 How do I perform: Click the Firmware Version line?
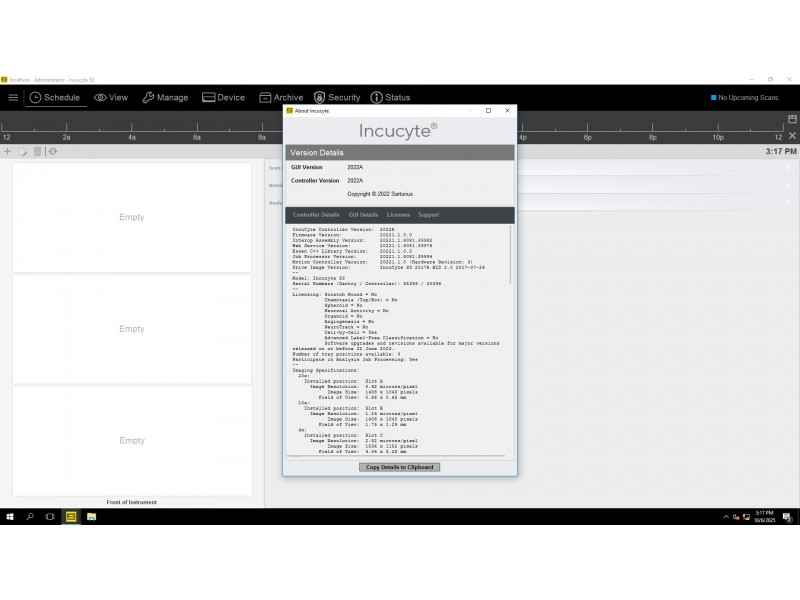coord(352,235)
